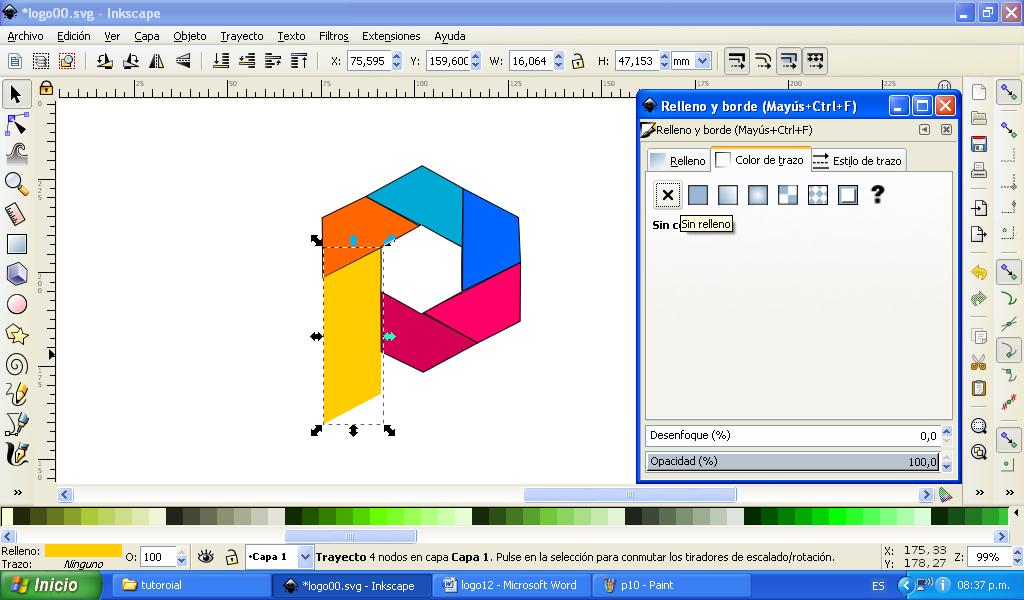This screenshot has height=600, width=1024.
Task: Click the Desenfoque (%) slider bar
Action: click(x=793, y=435)
